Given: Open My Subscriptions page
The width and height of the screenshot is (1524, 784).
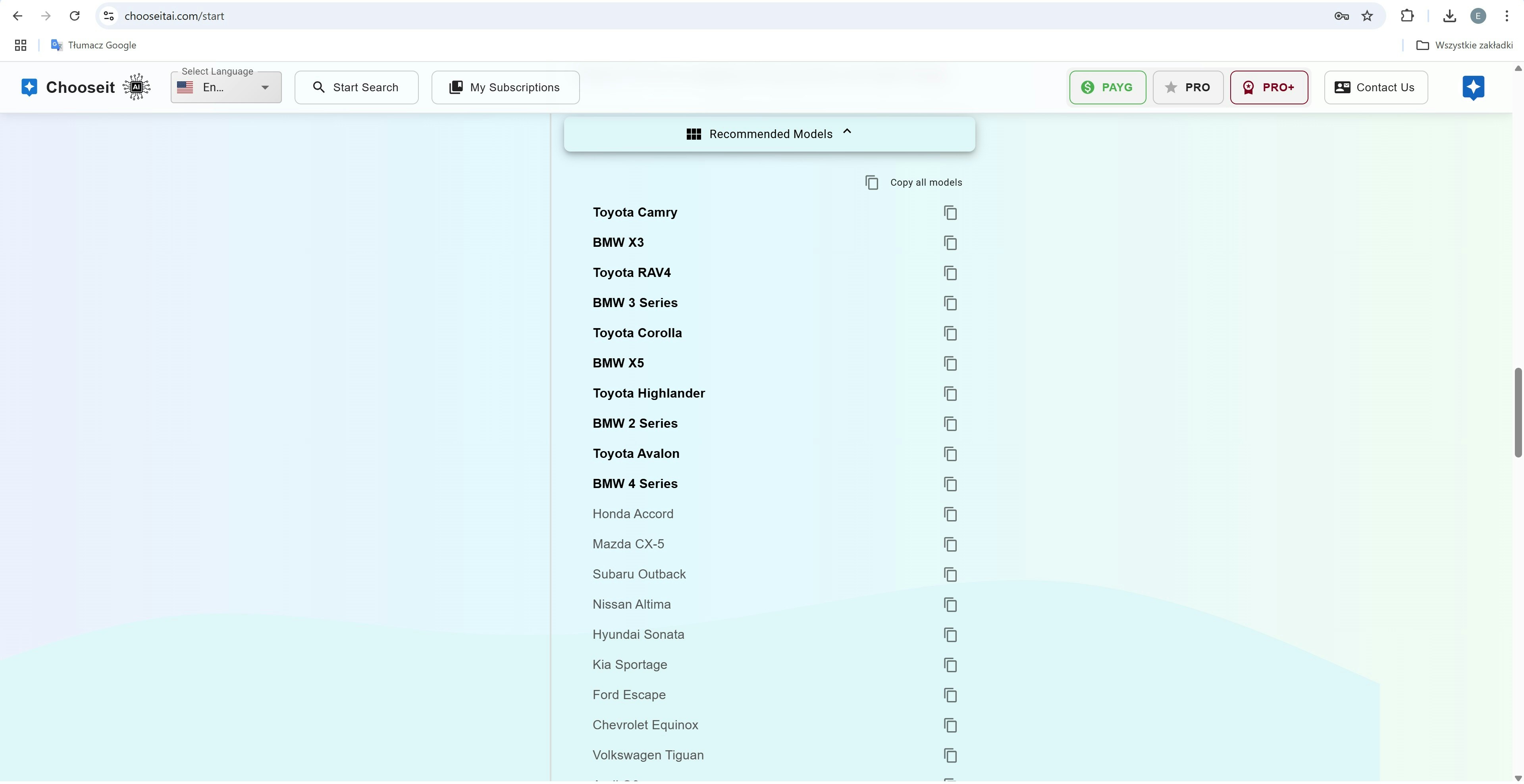Looking at the screenshot, I should [505, 88].
